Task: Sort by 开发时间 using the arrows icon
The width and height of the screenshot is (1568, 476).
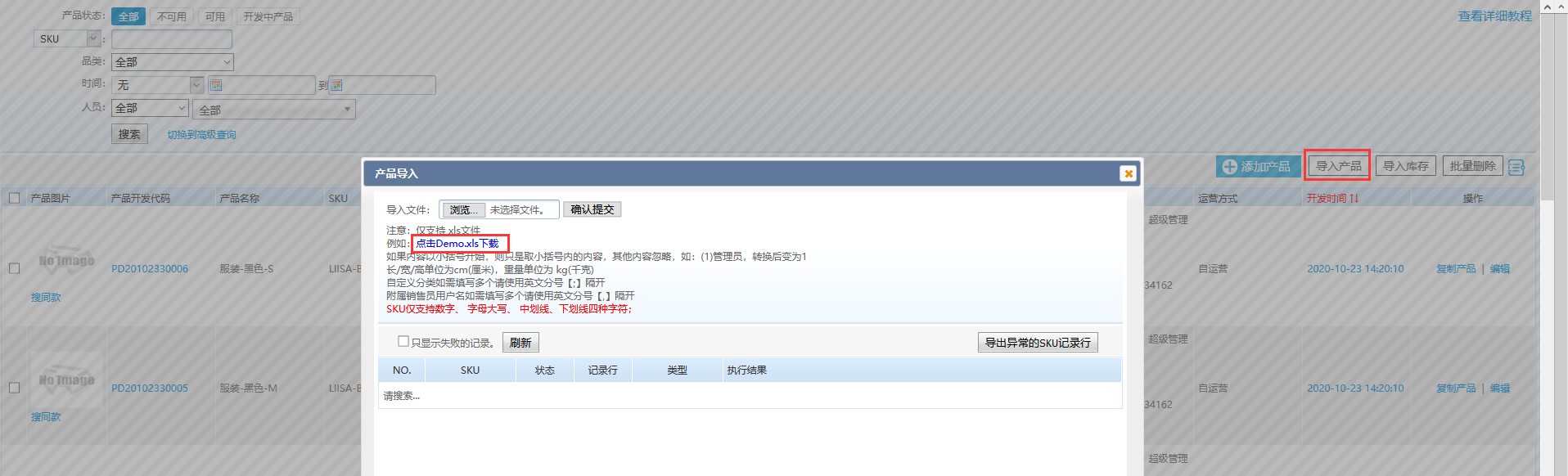Action: 1354,198
